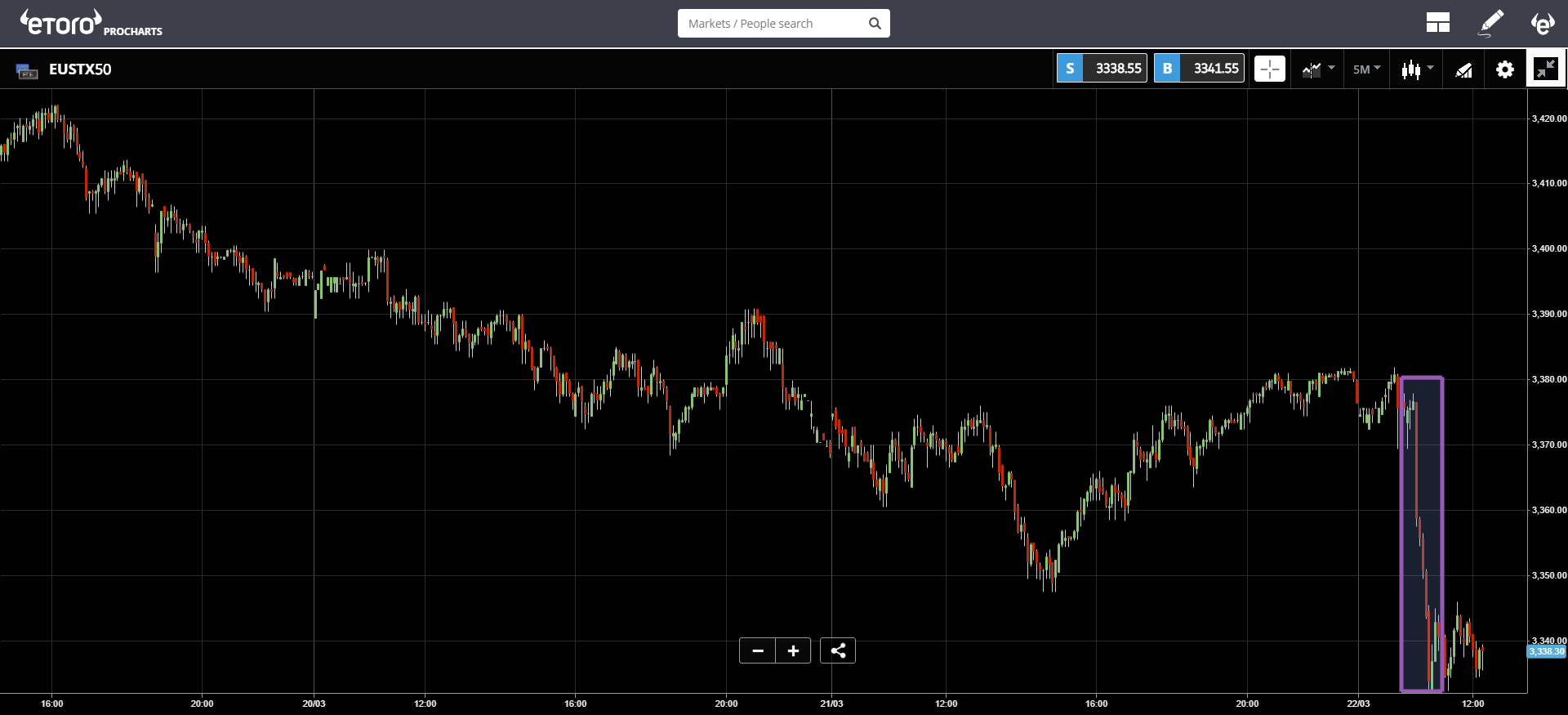Open the chart settings gear

click(x=1504, y=69)
